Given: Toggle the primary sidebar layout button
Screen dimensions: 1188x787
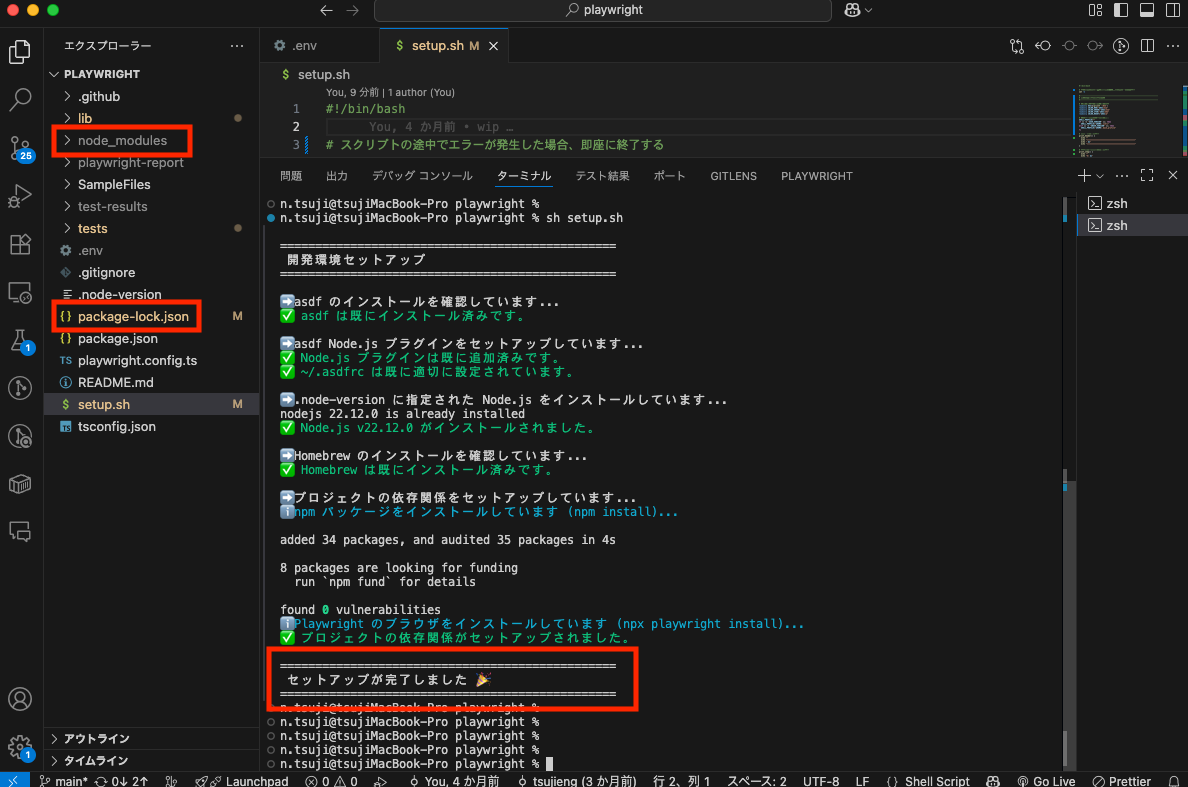Looking at the screenshot, I should [1120, 10].
